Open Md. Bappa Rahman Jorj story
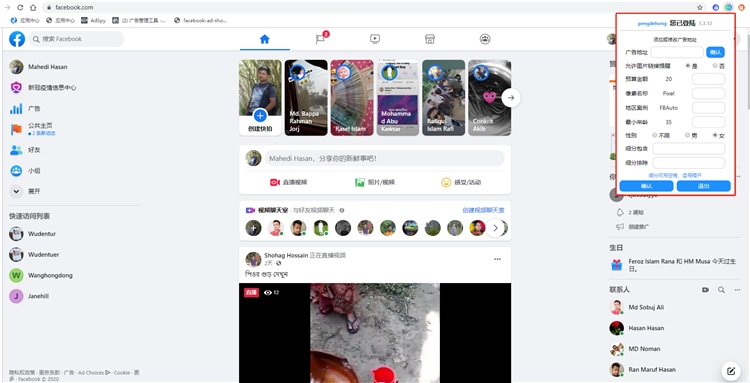 (x=306, y=98)
